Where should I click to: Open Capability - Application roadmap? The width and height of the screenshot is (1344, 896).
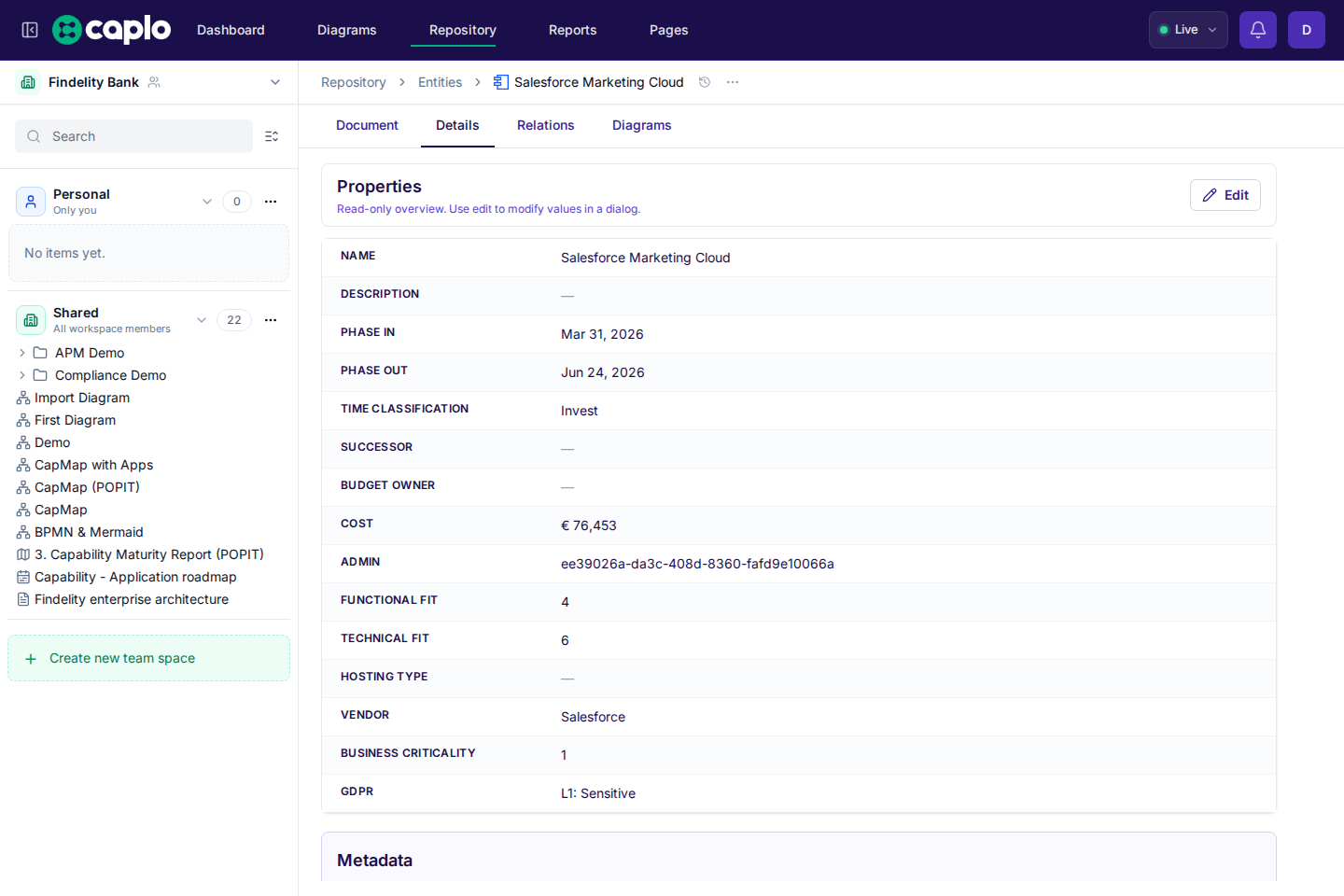135,577
